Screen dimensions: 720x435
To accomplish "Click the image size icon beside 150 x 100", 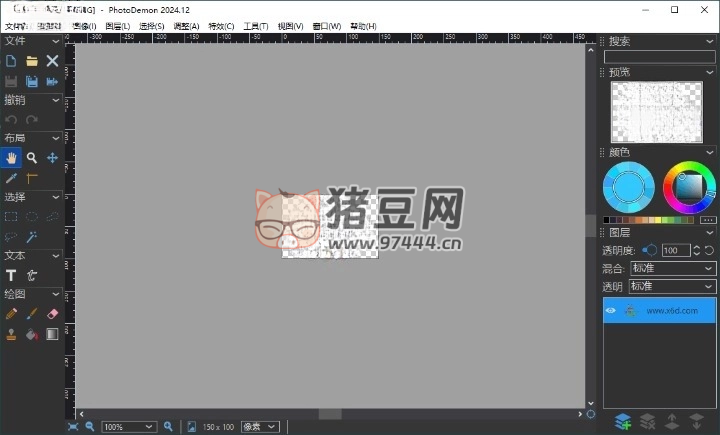I will click(x=191, y=427).
